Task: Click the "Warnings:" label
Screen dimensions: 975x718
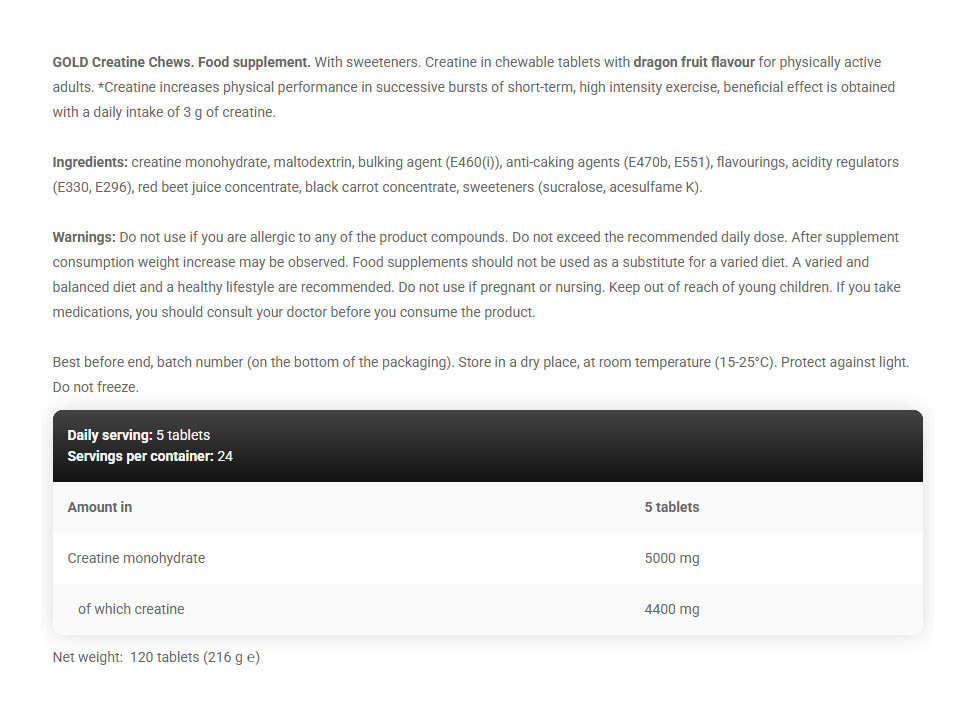Action: (84, 237)
